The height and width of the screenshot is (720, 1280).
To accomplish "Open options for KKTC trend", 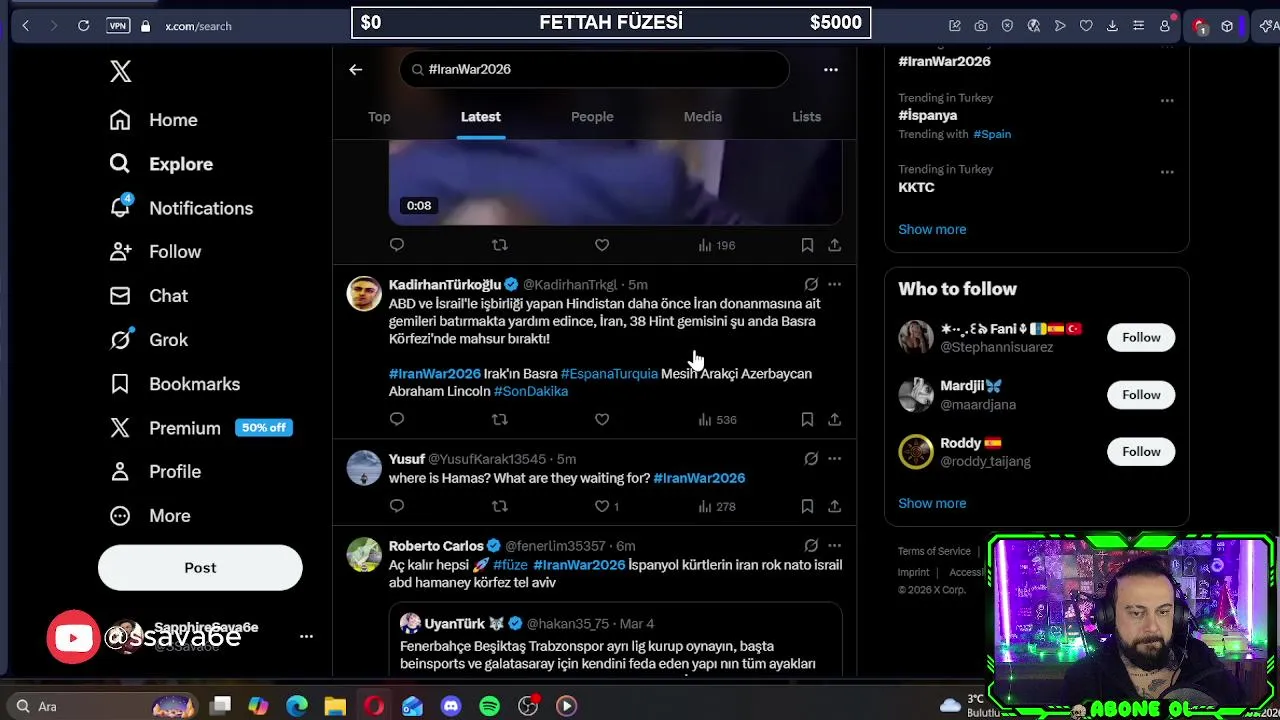I will point(1167,172).
